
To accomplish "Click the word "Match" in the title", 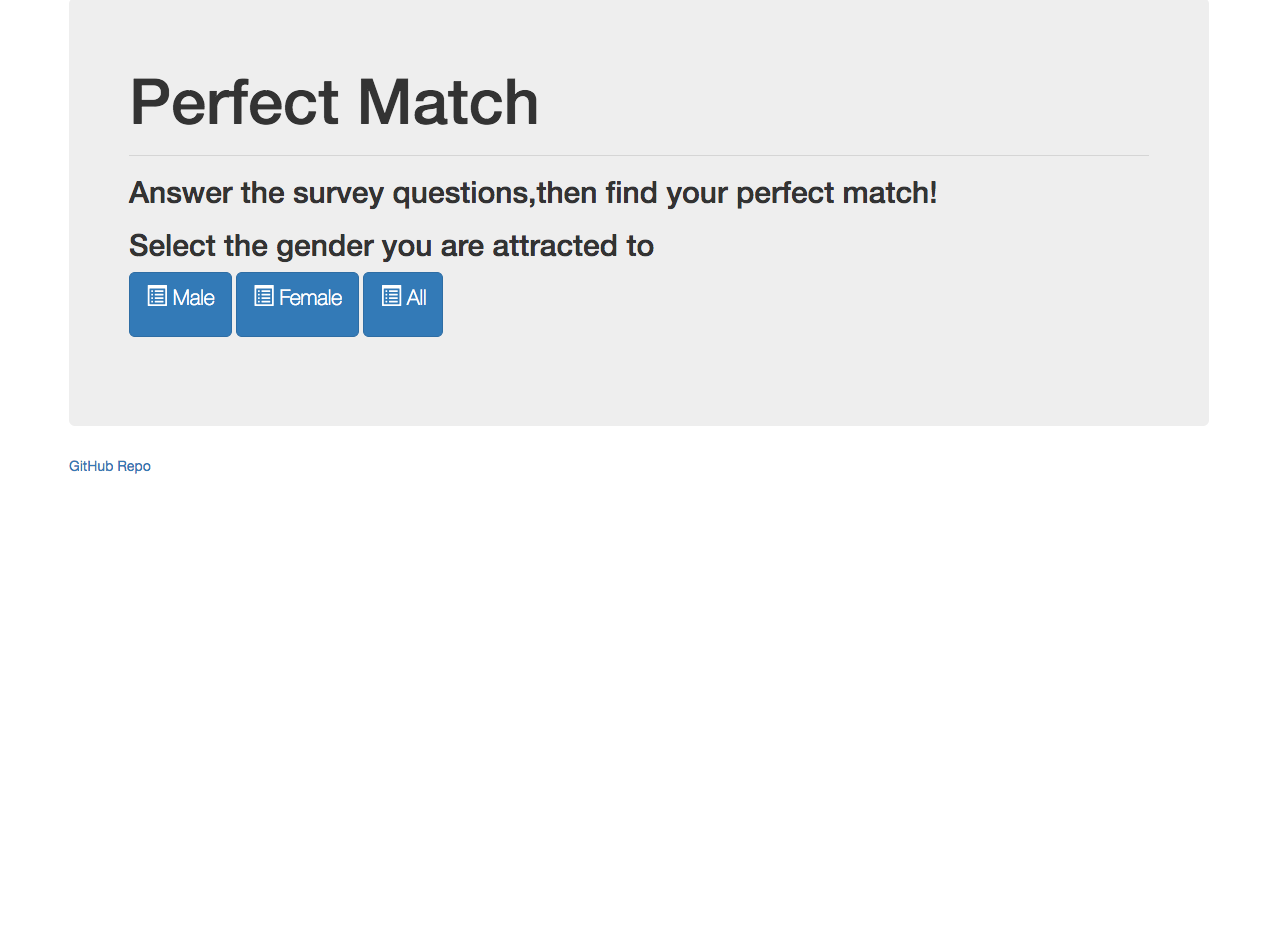I will (448, 102).
